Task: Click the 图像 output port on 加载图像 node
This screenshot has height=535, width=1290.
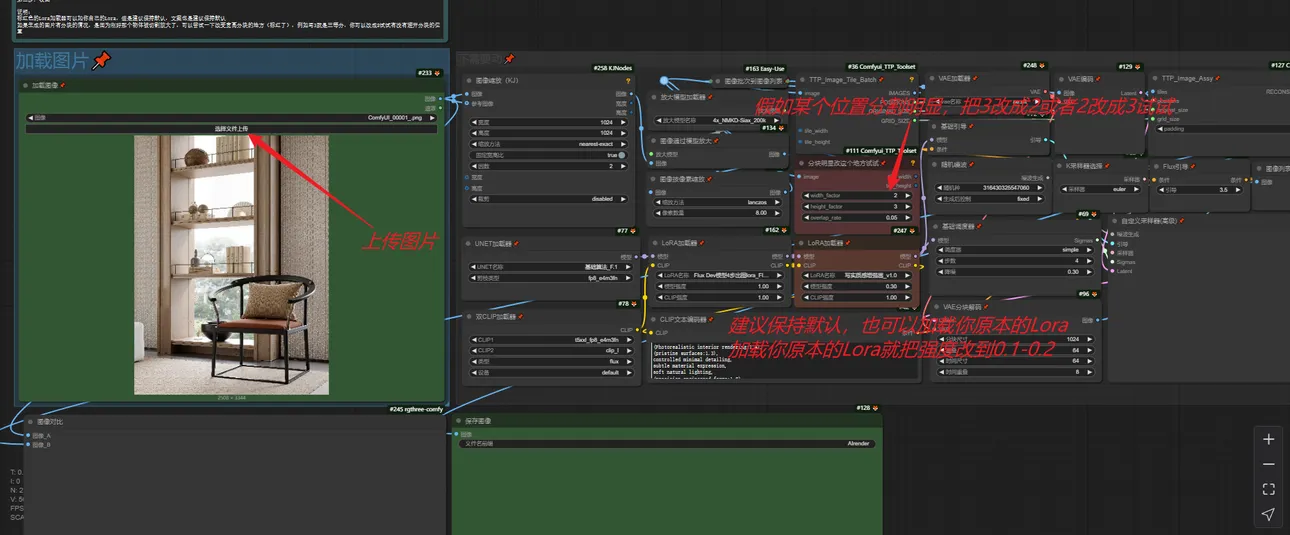Action: click(440, 98)
